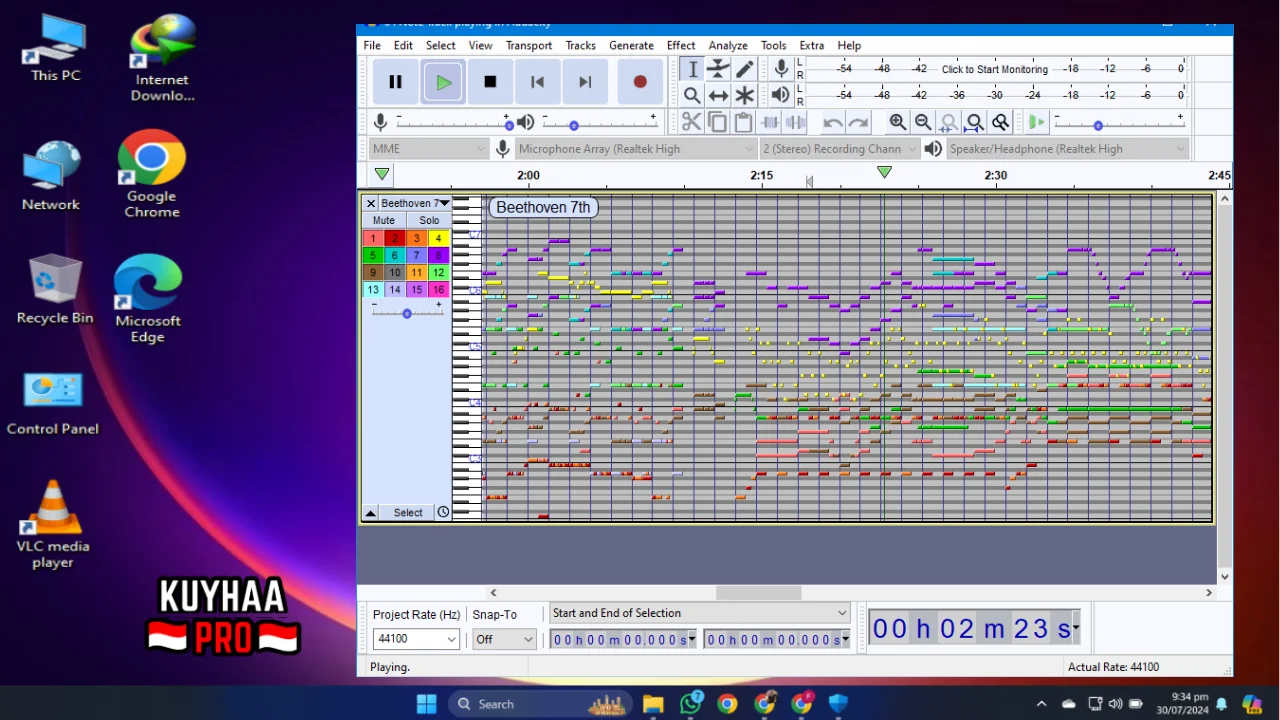The image size is (1280, 720).
Task: Select the Envelope tool
Action: [718, 69]
